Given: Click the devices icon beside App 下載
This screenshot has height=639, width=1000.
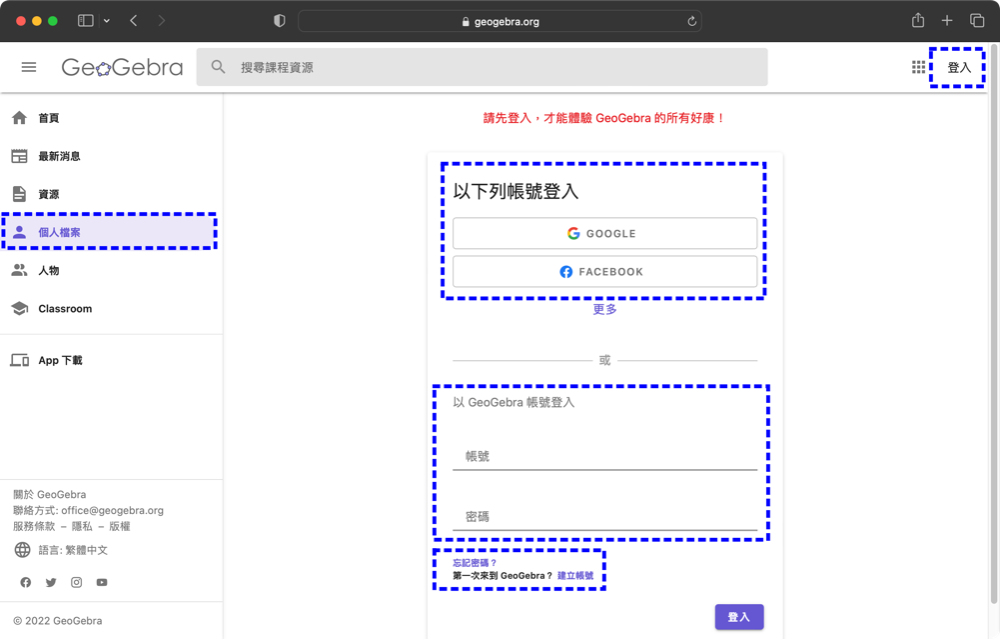Looking at the screenshot, I should 20,360.
